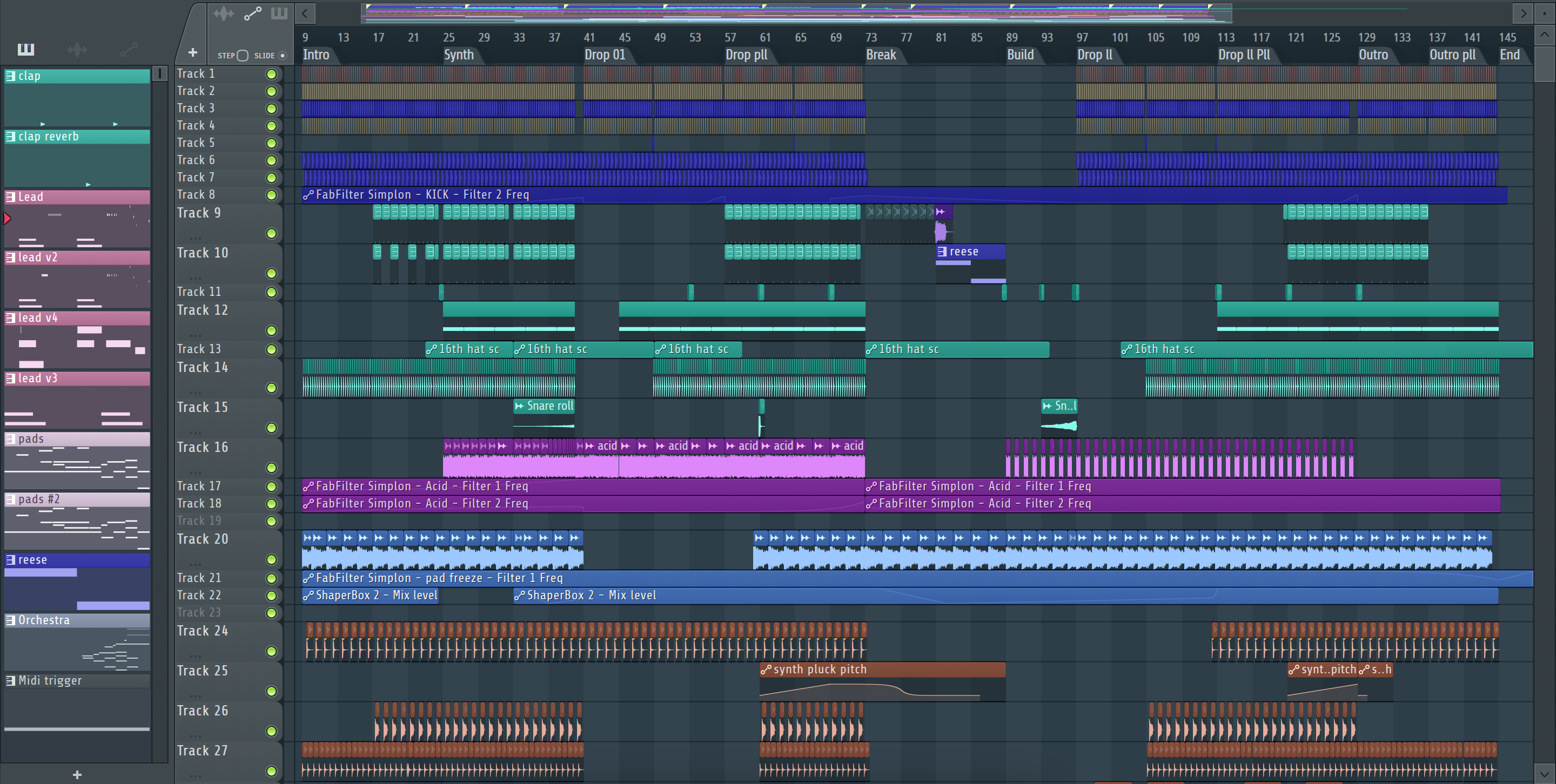Open the clap reverb pattern menu icon

pyautogui.click(x=10, y=137)
